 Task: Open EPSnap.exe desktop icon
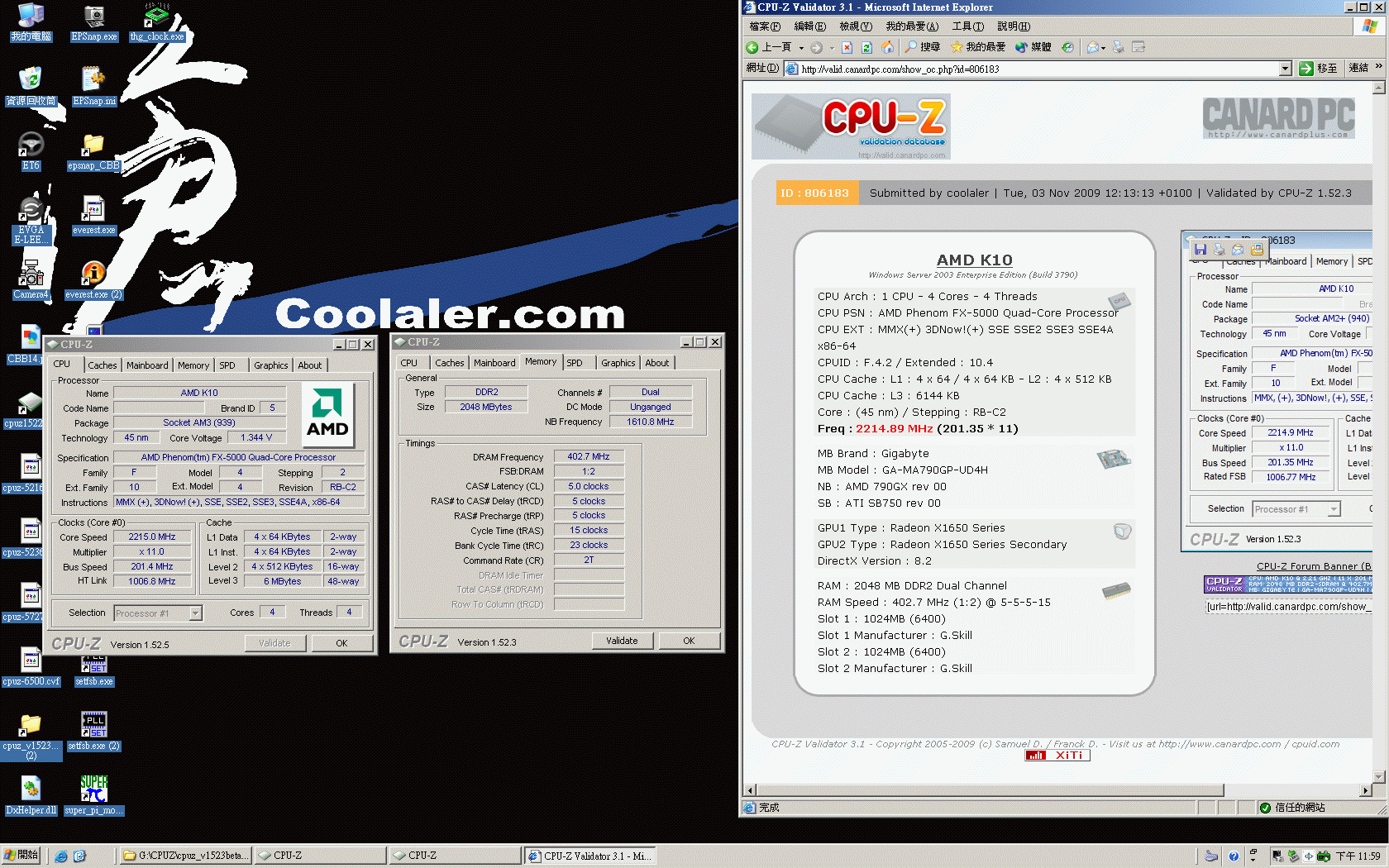94,23
